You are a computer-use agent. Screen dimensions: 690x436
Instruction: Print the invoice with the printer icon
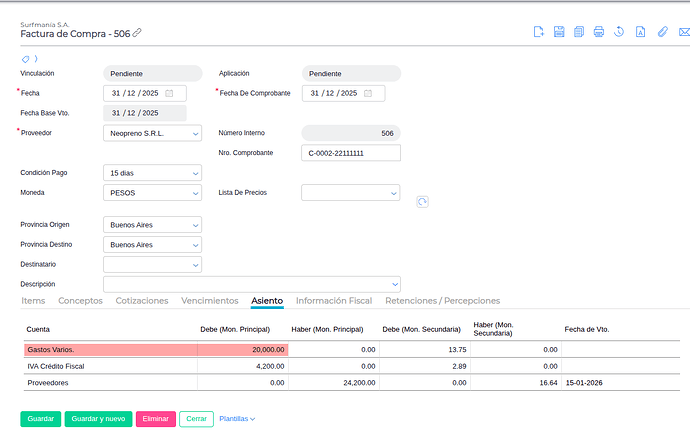coord(598,32)
